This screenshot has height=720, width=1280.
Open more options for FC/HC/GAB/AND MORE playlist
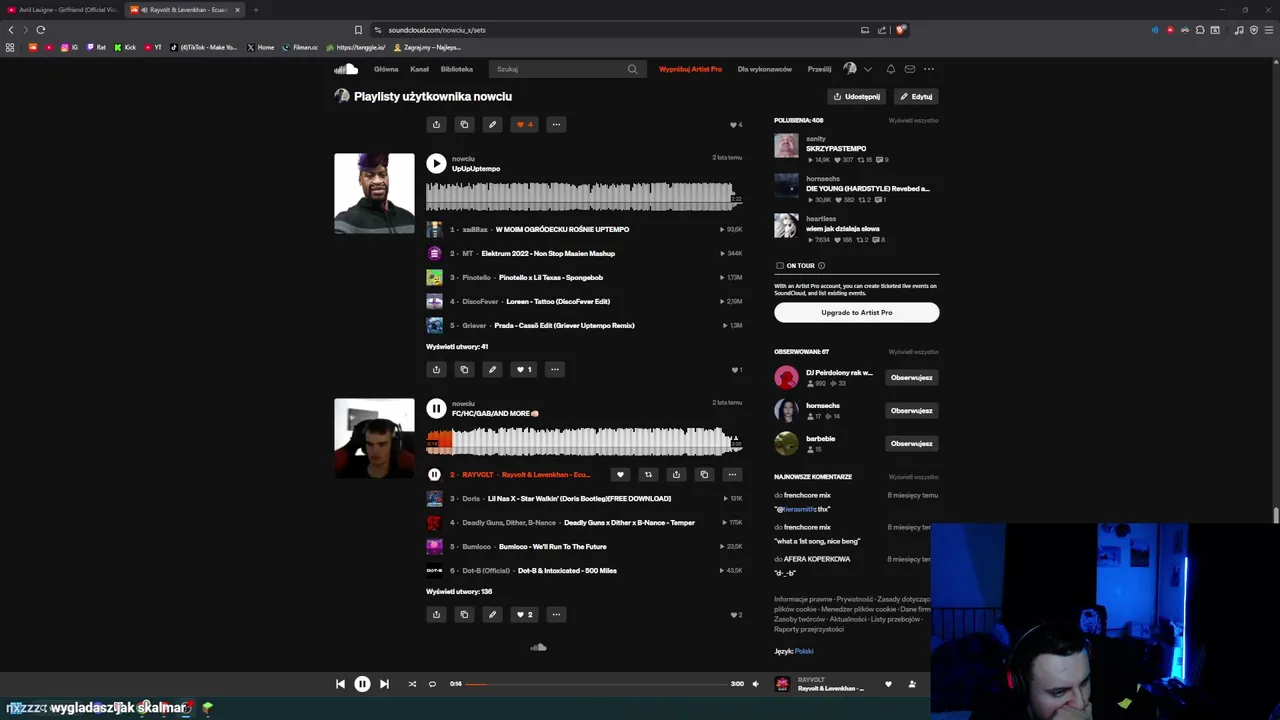click(x=556, y=614)
